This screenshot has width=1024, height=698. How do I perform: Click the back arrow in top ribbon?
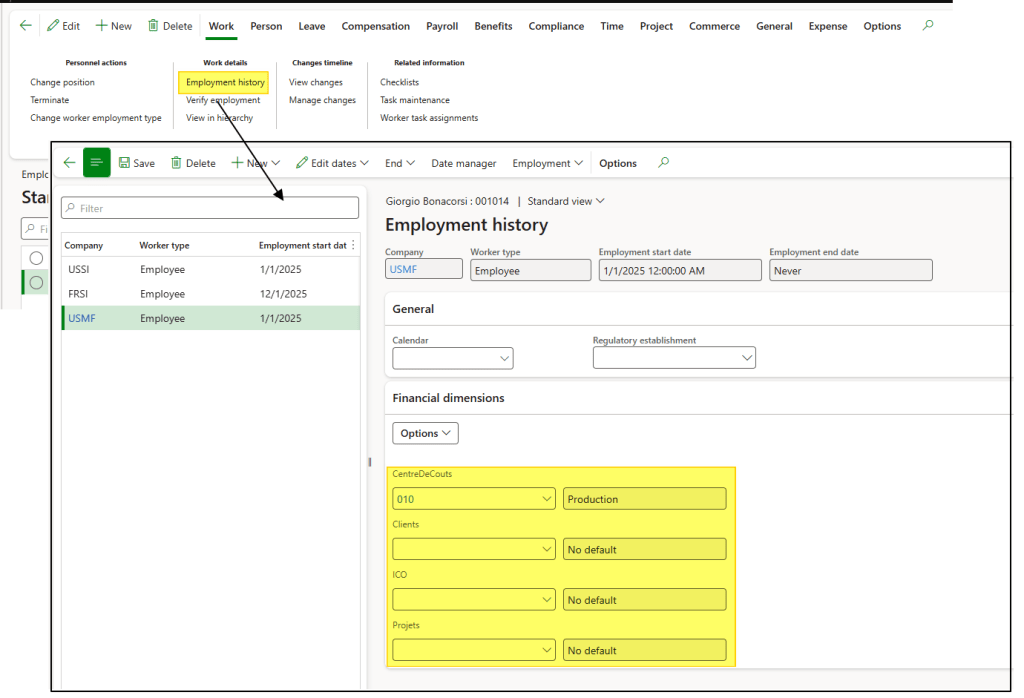tap(26, 26)
